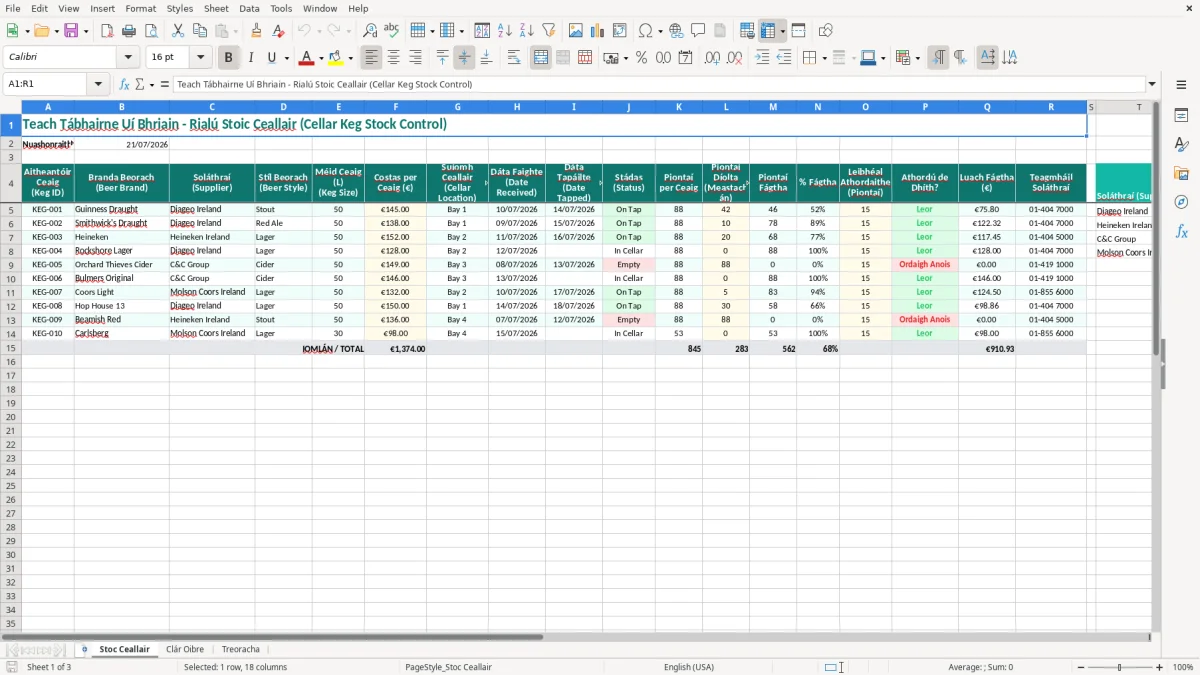Insert a comment
Viewport: 1200px width, 675px height.
(698, 31)
